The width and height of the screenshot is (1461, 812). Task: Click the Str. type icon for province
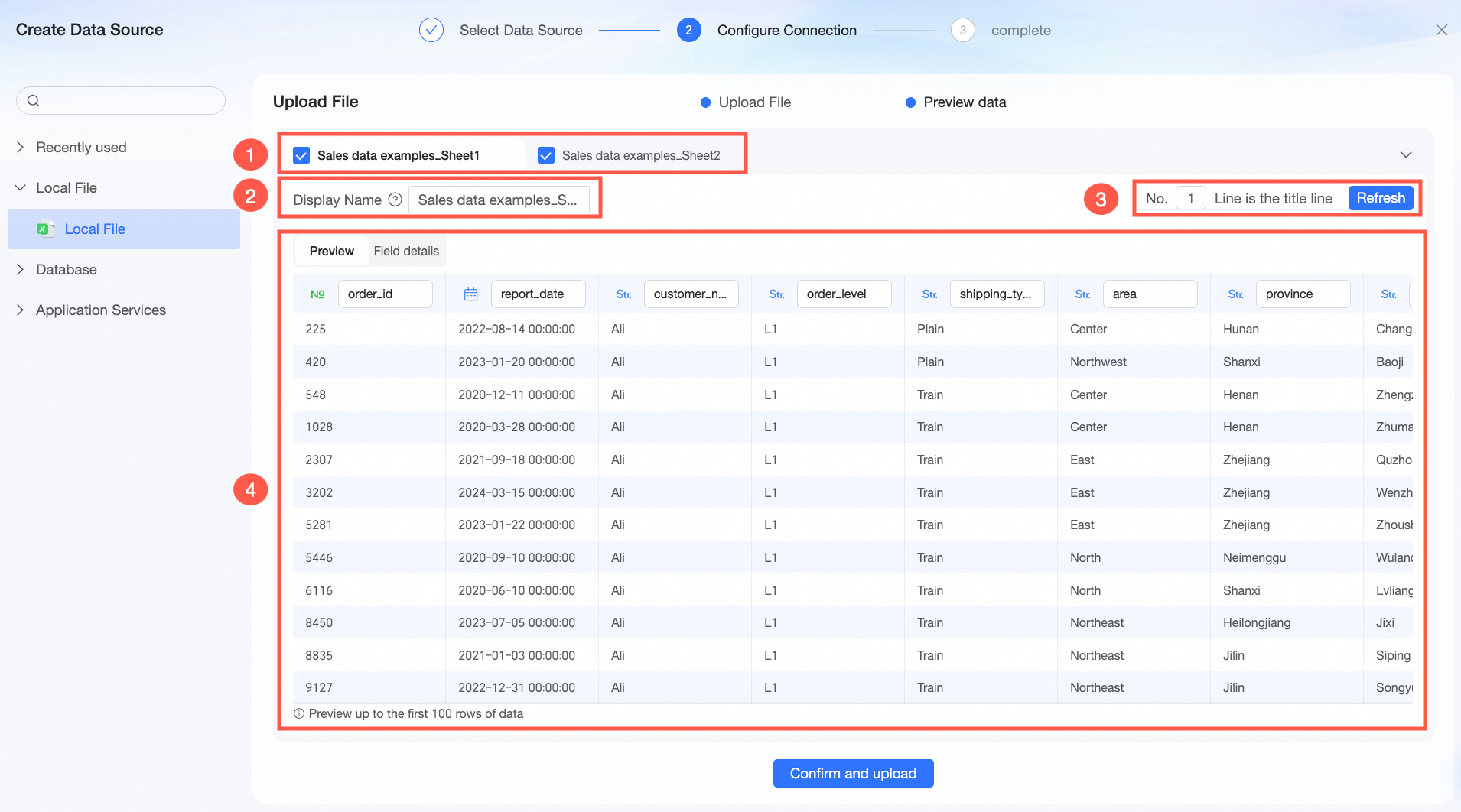(x=1236, y=294)
